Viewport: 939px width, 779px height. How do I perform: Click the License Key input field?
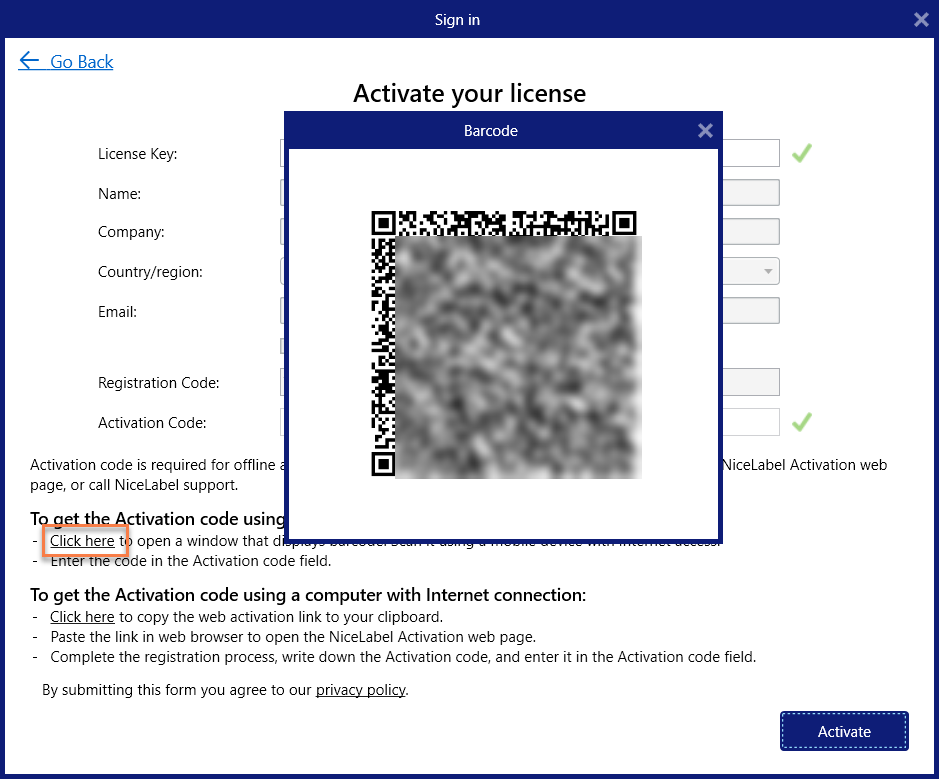[750, 152]
